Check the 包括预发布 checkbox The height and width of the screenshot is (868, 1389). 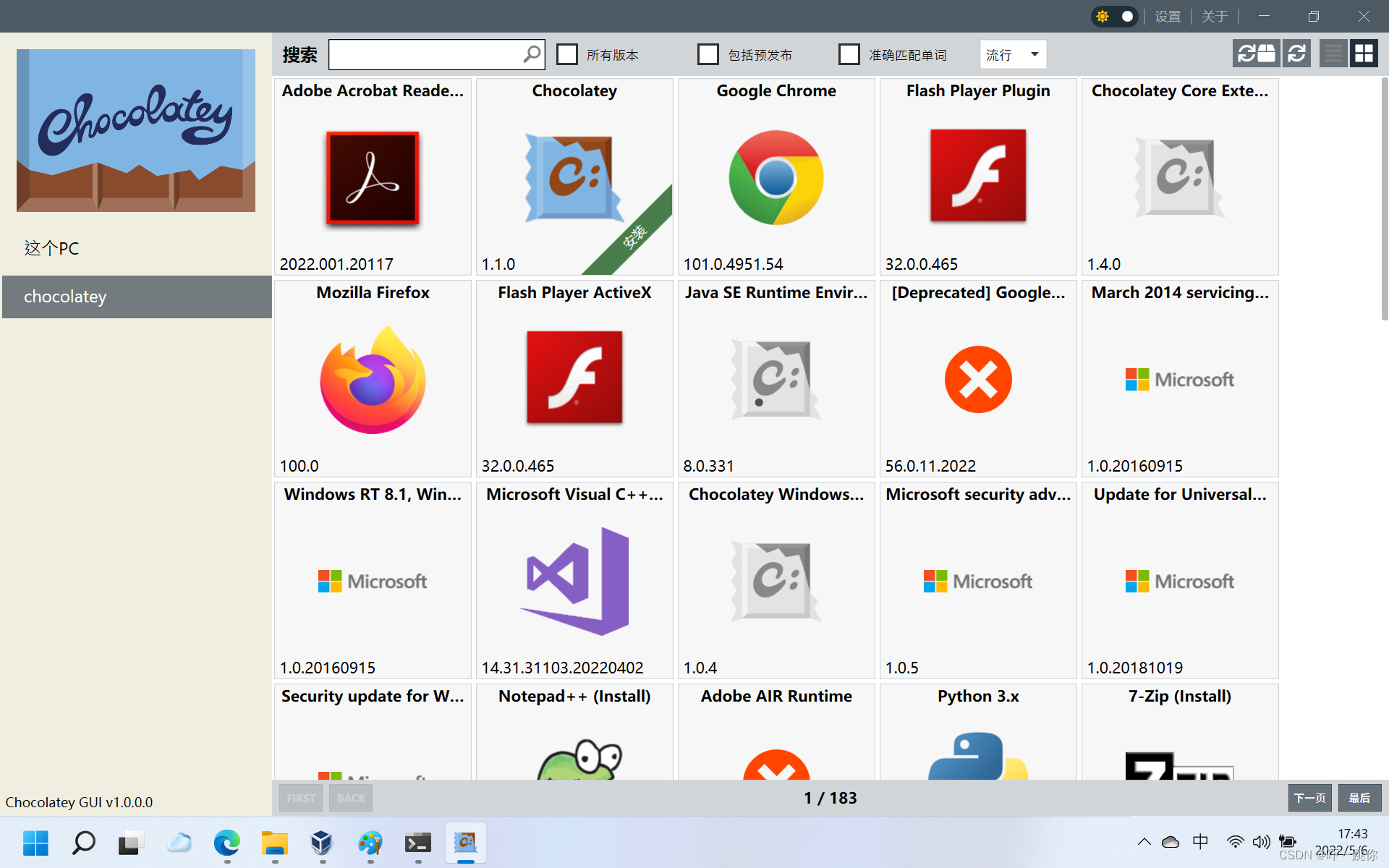(708, 54)
